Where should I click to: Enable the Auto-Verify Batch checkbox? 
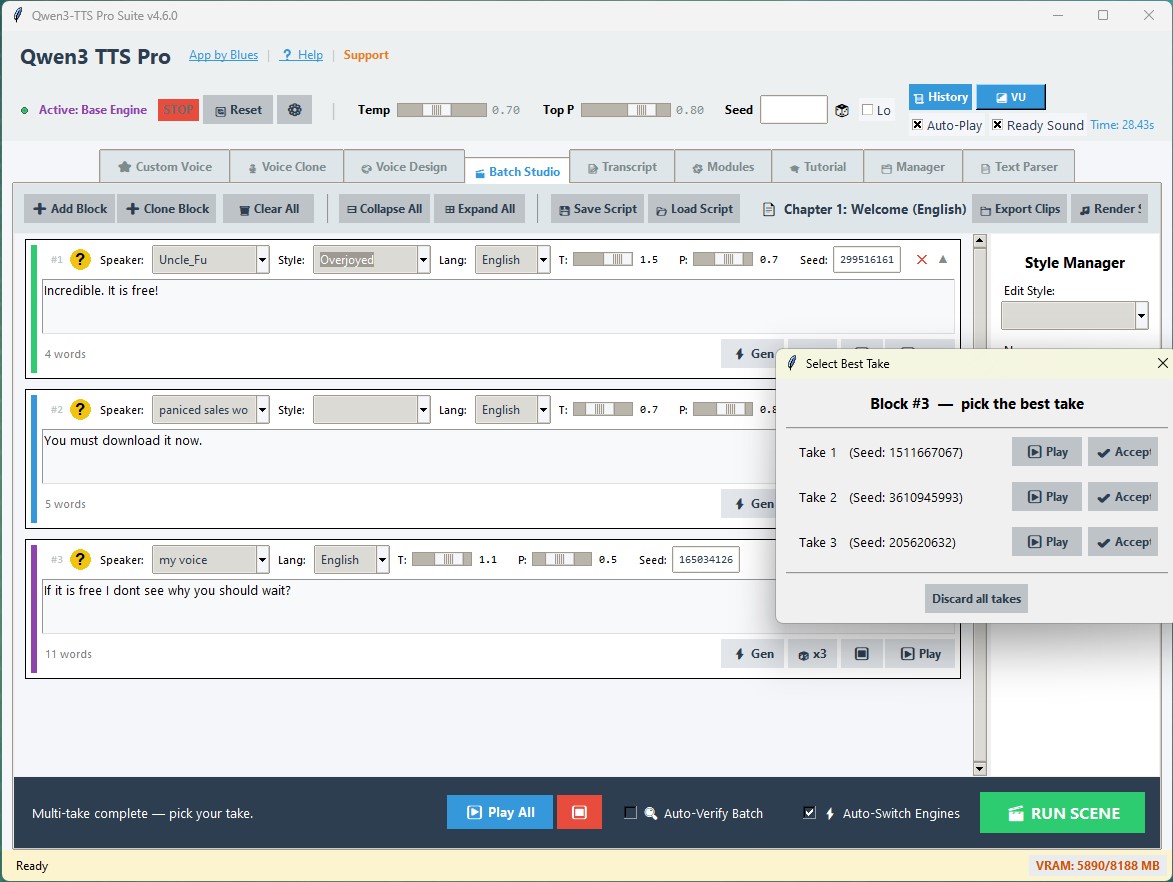click(630, 813)
